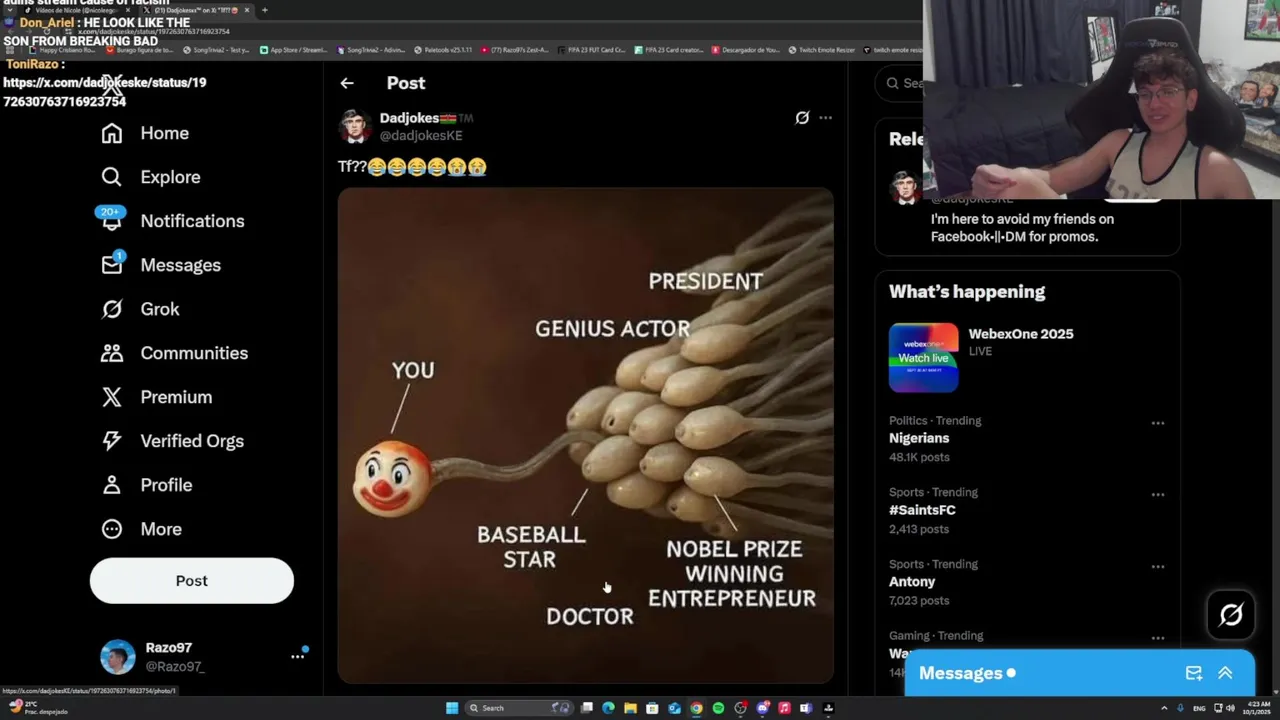This screenshot has height=720, width=1280.
Task: Click the ENG language indicator
Action: tap(1199, 708)
